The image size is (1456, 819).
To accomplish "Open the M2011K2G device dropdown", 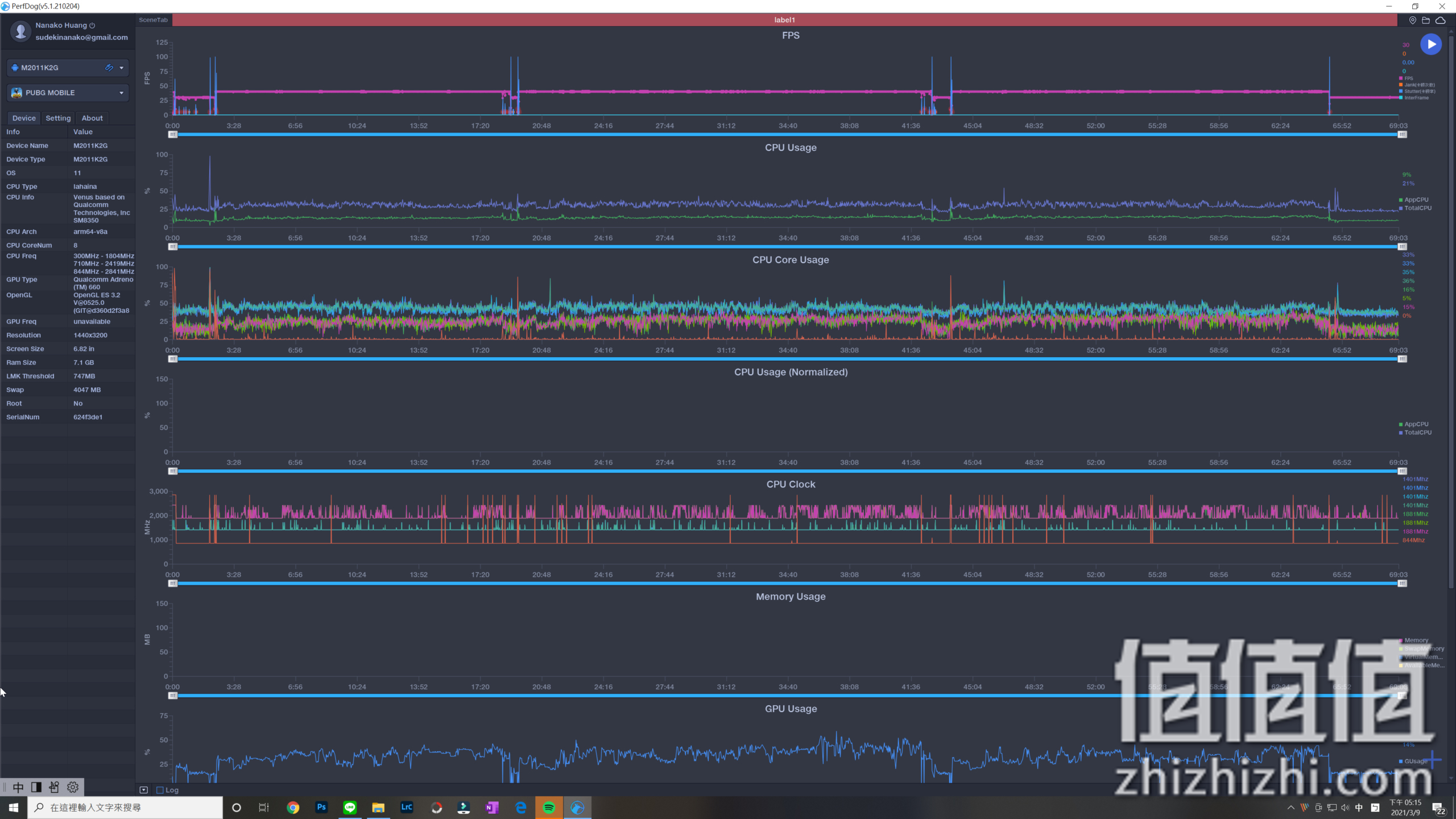I will tap(121, 68).
